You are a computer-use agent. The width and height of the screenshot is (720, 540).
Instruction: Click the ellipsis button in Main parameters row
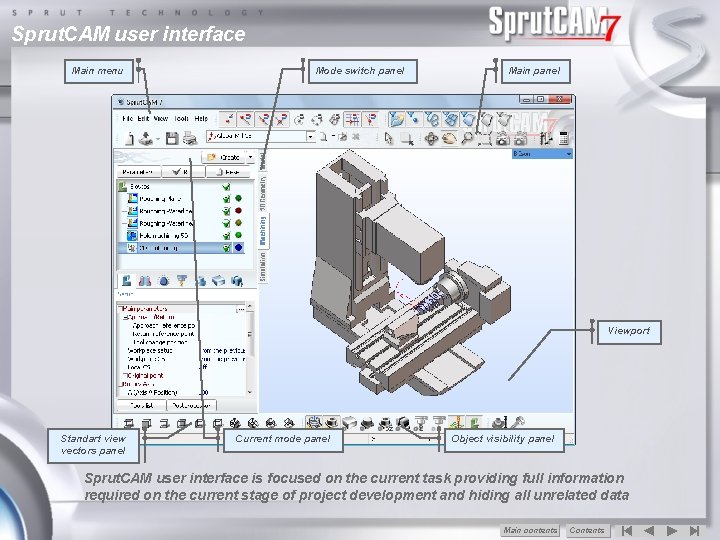240,309
